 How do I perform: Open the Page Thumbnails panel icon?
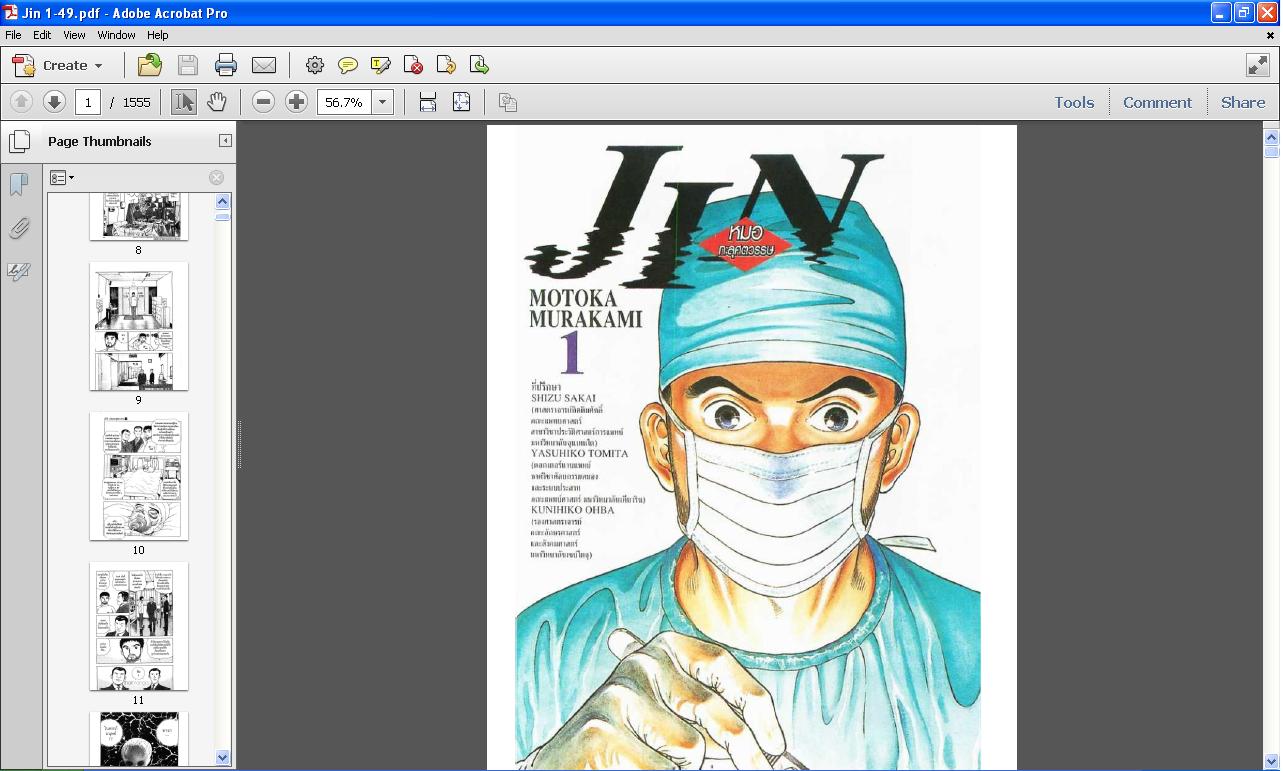(x=19, y=141)
